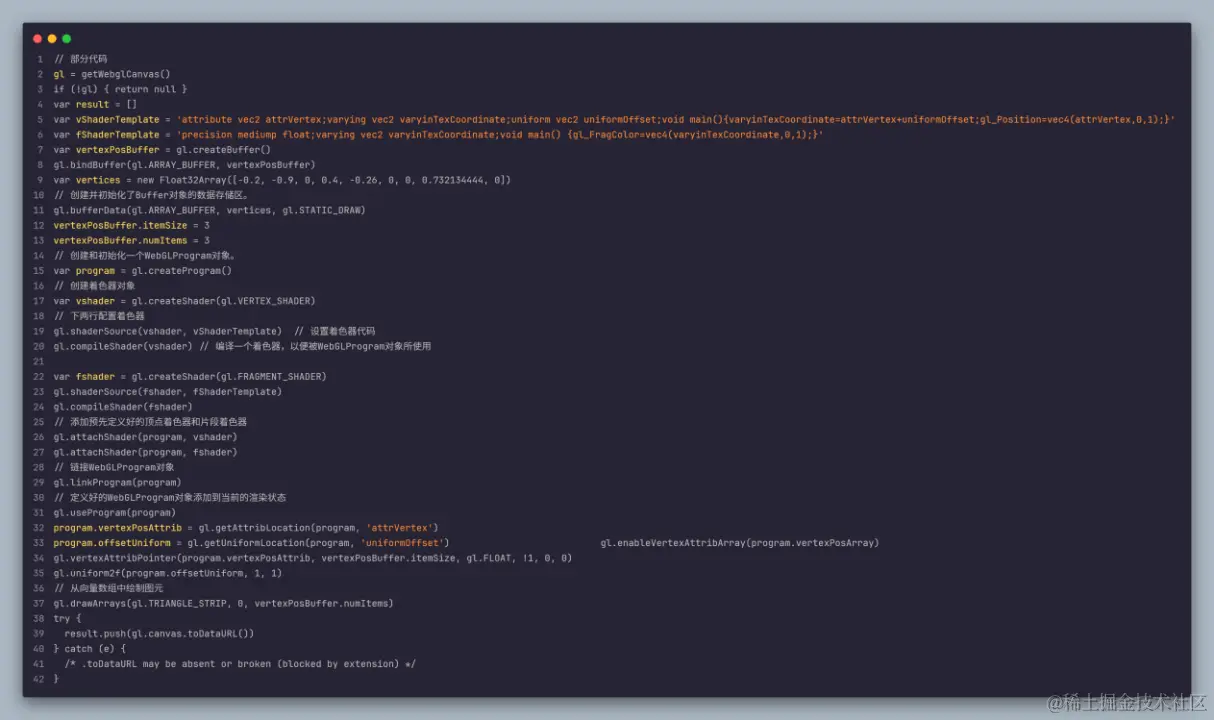Click 'var vertexPosBuffer = gl.createBuffer()'
Image resolution: width=1214 pixels, height=720 pixels.
162,150
